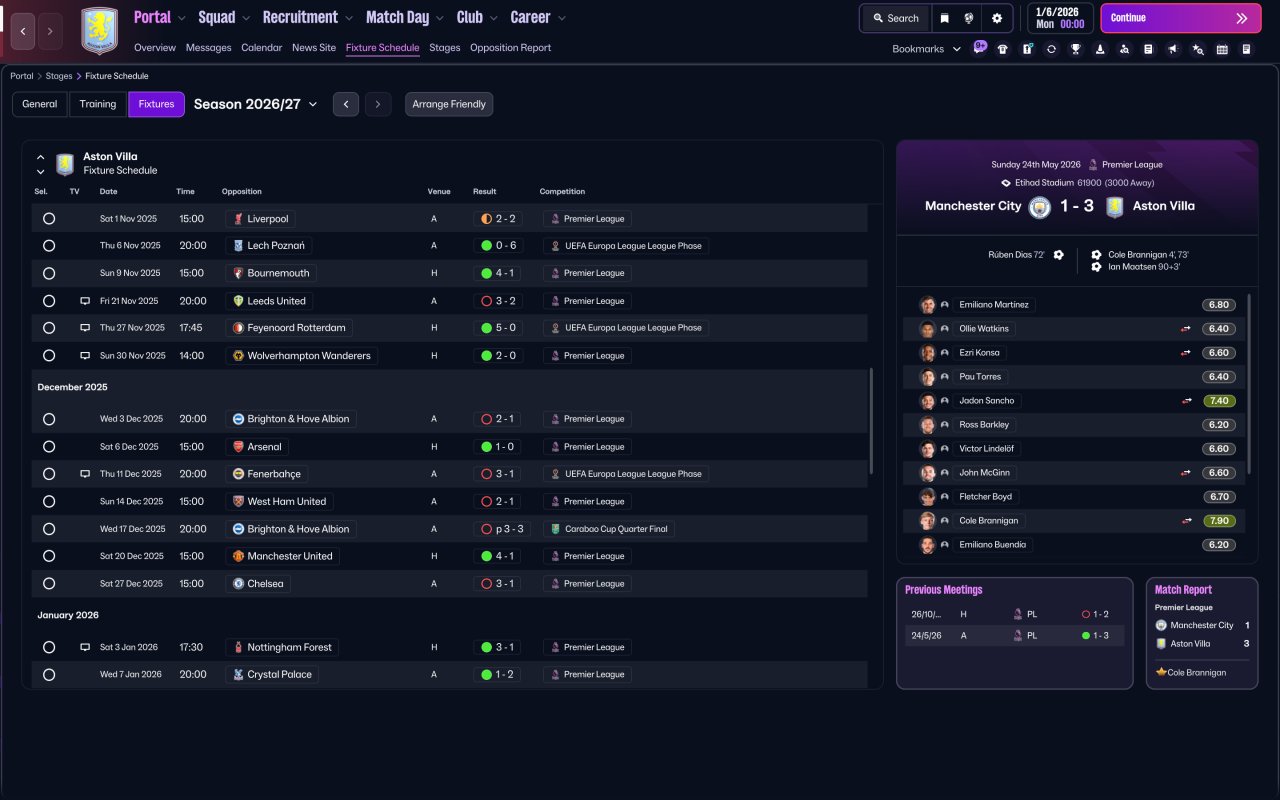This screenshot has height=800, width=1280.
Task: Expand the Squad menu dropdown
Action: point(246,18)
